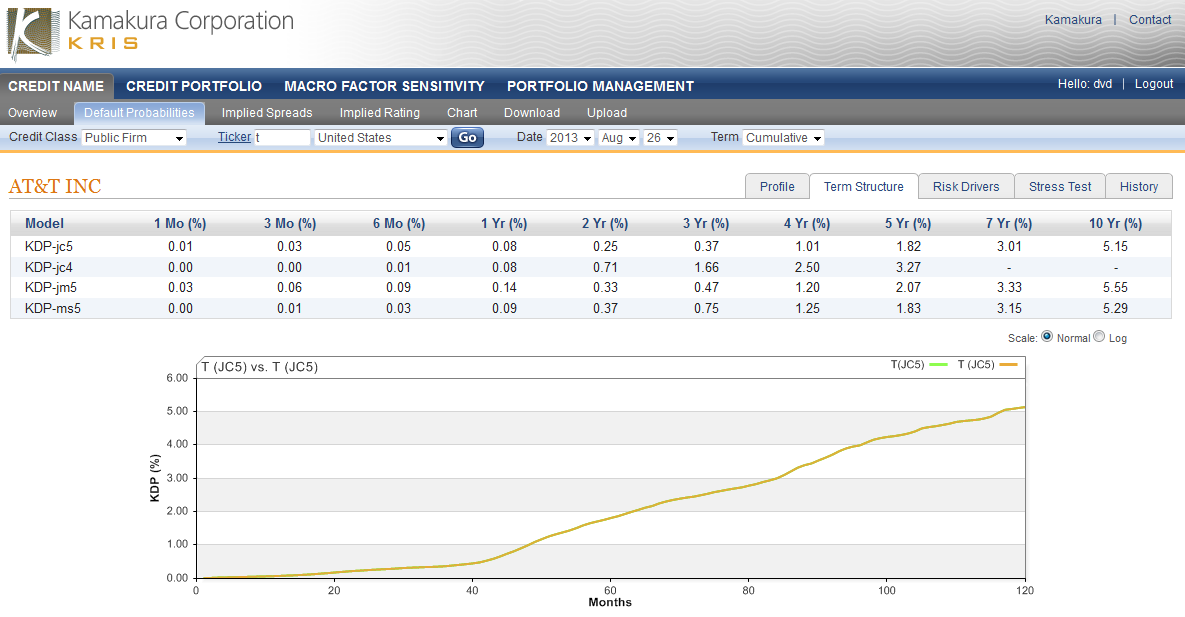The image size is (1185, 617).
Task: Open MACRO FACTOR SENSITIVITY tab
Action: [x=384, y=86]
